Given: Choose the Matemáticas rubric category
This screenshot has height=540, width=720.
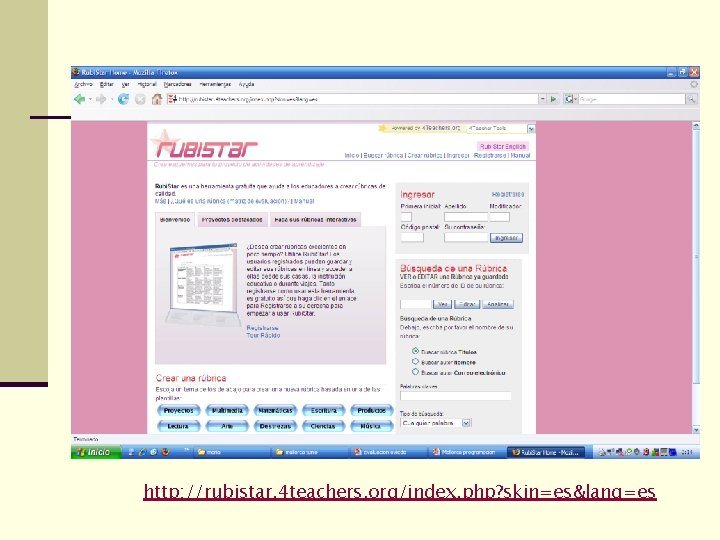Looking at the screenshot, I should pos(275,410).
